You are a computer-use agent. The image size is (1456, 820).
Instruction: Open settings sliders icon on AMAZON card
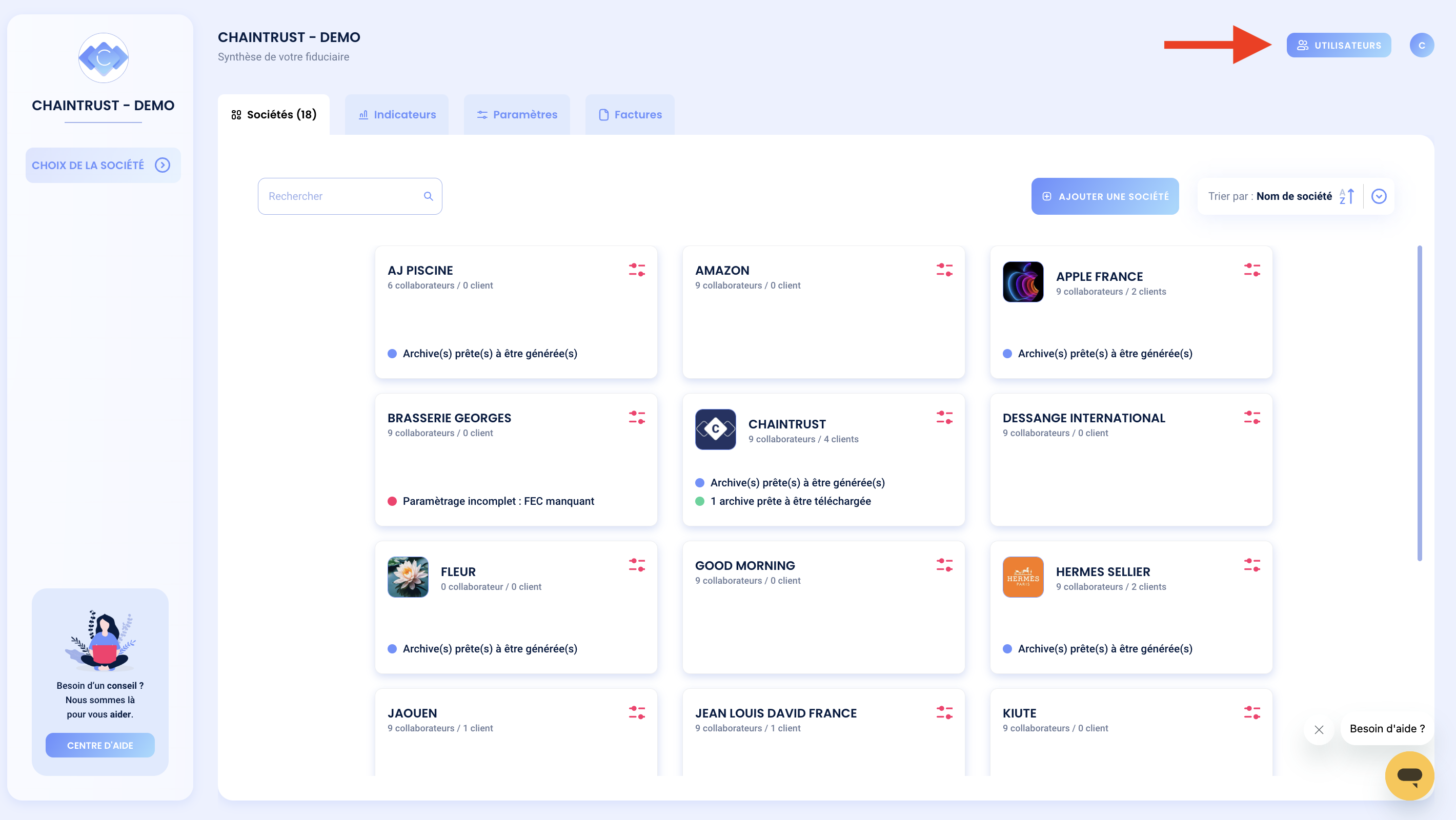[x=944, y=270]
